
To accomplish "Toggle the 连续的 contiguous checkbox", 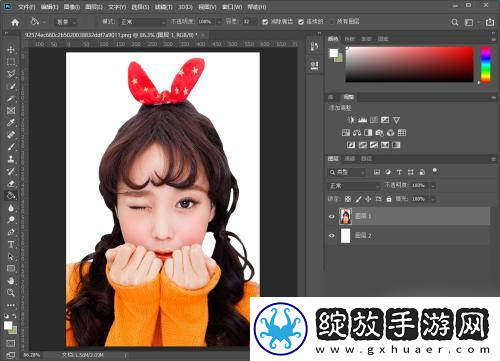I will pos(301,22).
